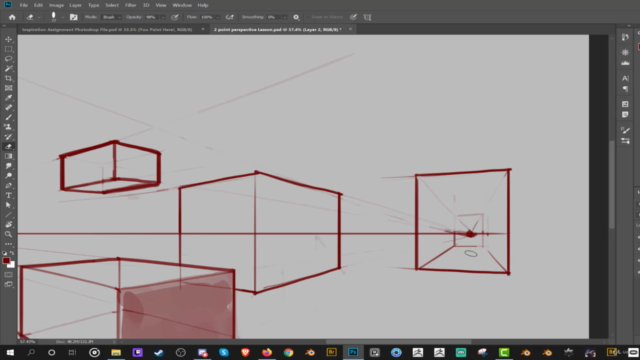This screenshot has height=360, width=640.
Task: Toggle the brush settings panel button
Action: point(73,17)
